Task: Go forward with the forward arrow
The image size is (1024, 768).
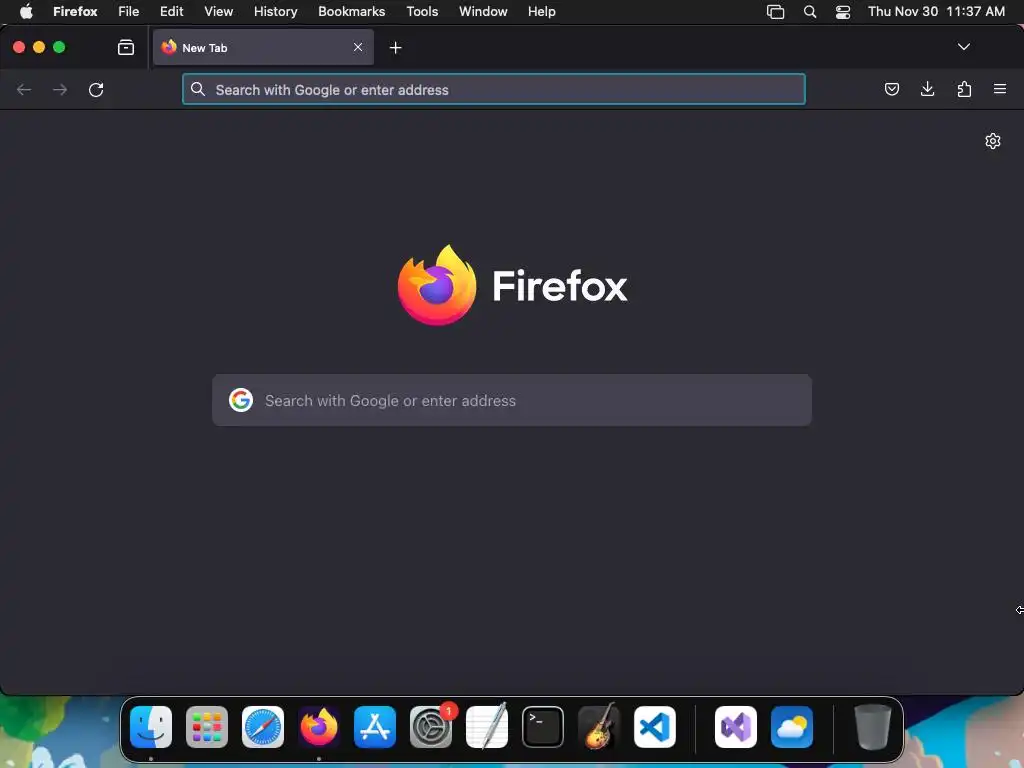Action: point(60,89)
